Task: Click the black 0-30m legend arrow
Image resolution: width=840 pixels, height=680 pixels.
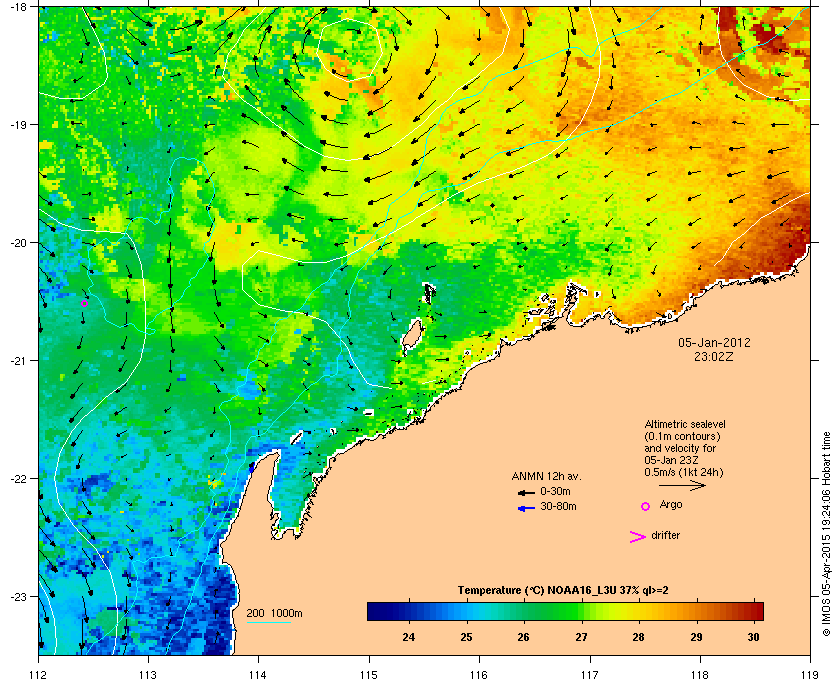Action: (526, 492)
